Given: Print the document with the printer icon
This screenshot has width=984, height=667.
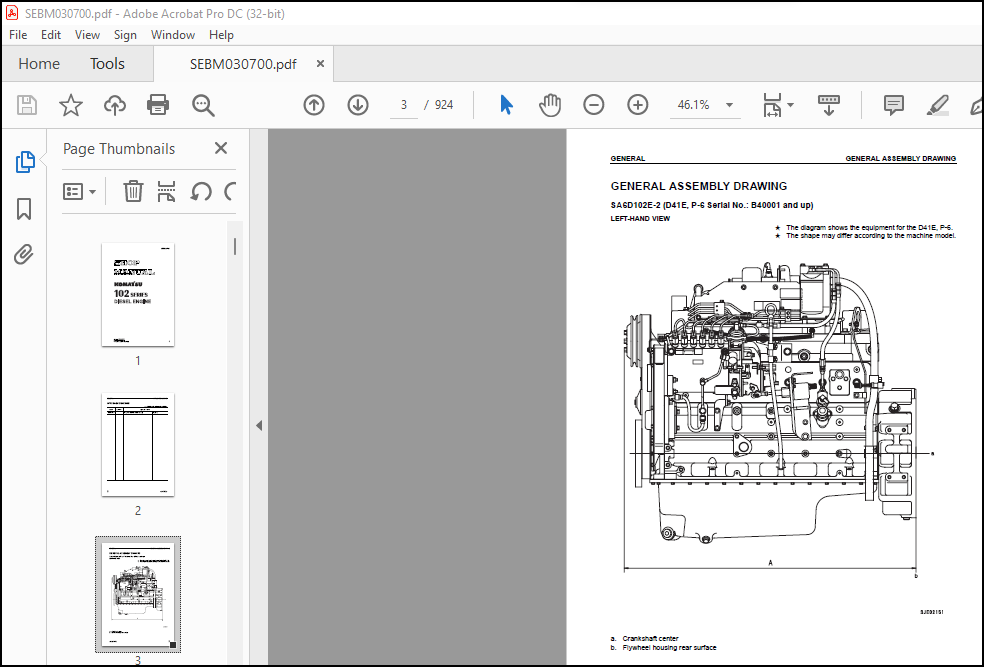Looking at the screenshot, I should point(158,105).
